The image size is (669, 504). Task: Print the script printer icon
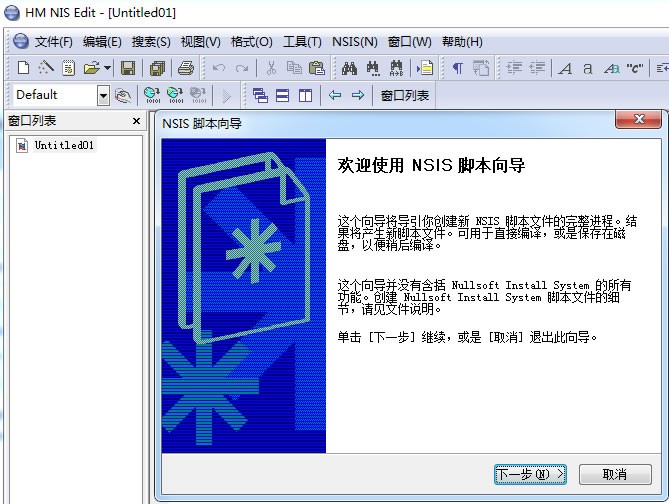[186, 68]
